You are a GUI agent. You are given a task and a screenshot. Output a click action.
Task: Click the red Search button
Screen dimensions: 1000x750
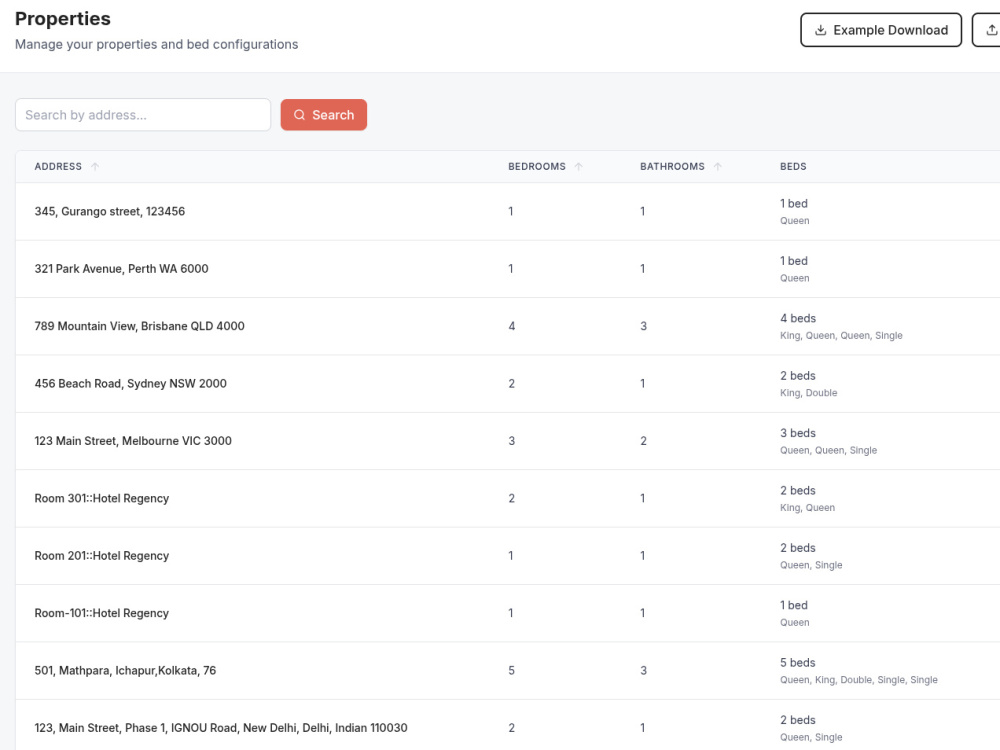pos(323,115)
